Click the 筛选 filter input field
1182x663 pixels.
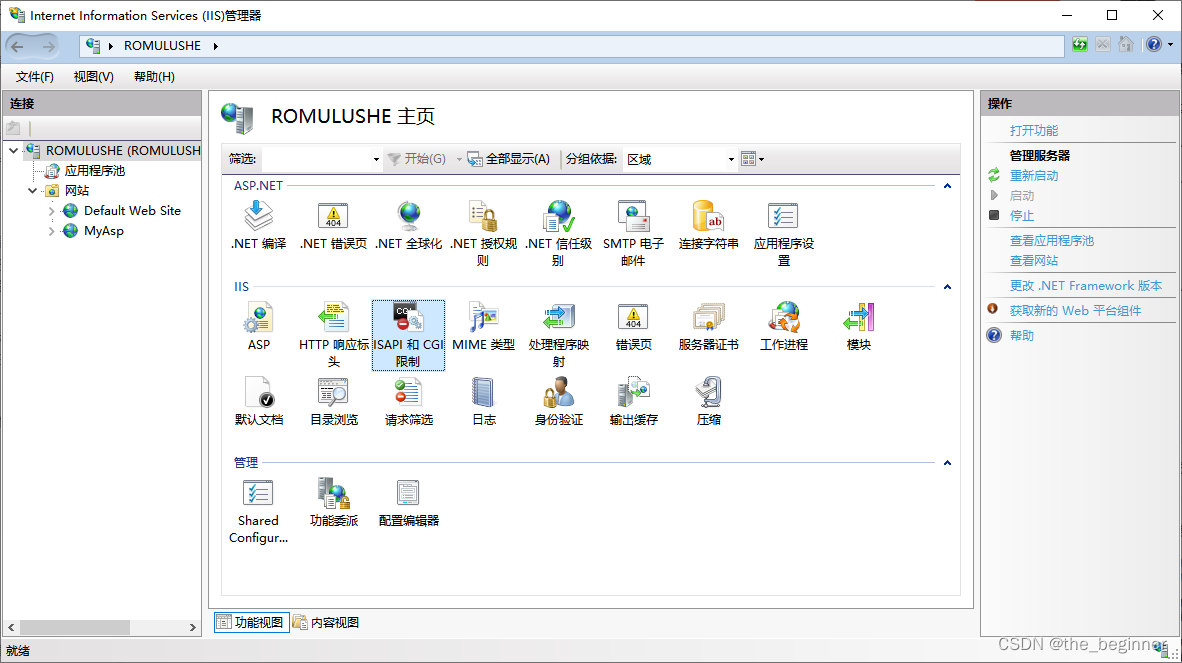coord(315,159)
